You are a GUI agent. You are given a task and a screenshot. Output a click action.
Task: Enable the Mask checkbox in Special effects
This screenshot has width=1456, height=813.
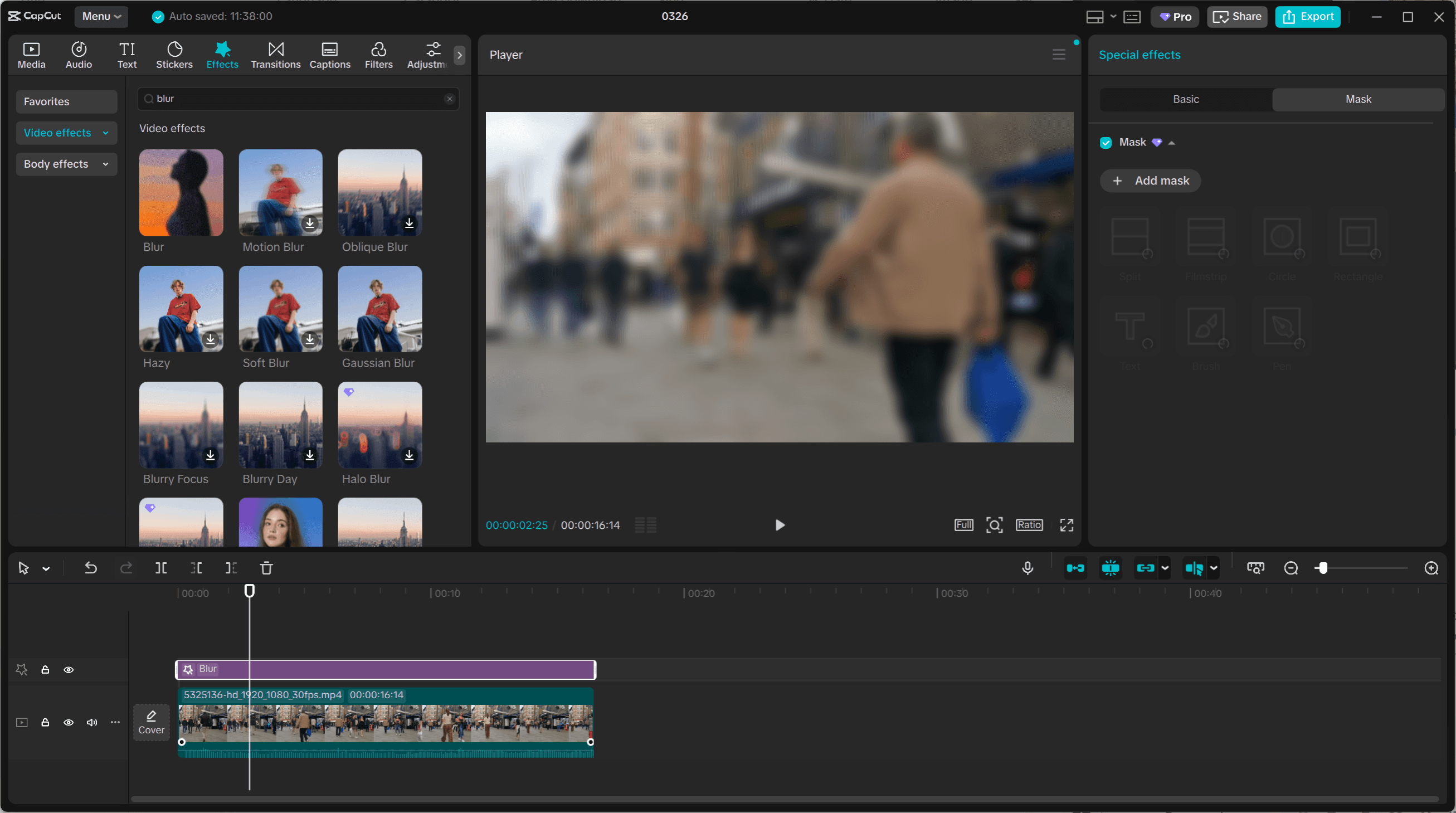click(x=1106, y=143)
